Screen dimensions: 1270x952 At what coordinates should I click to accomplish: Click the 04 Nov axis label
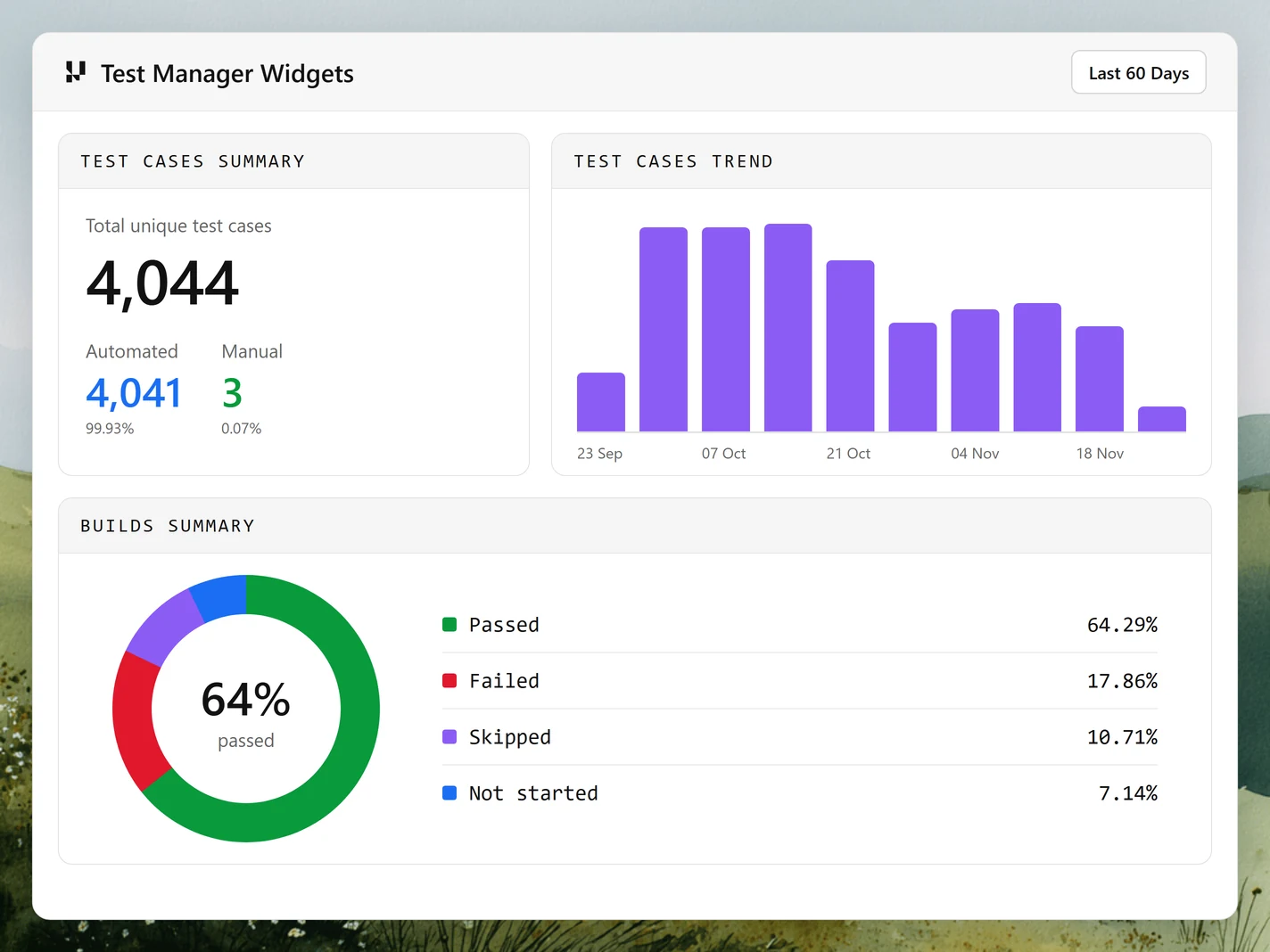(x=975, y=454)
